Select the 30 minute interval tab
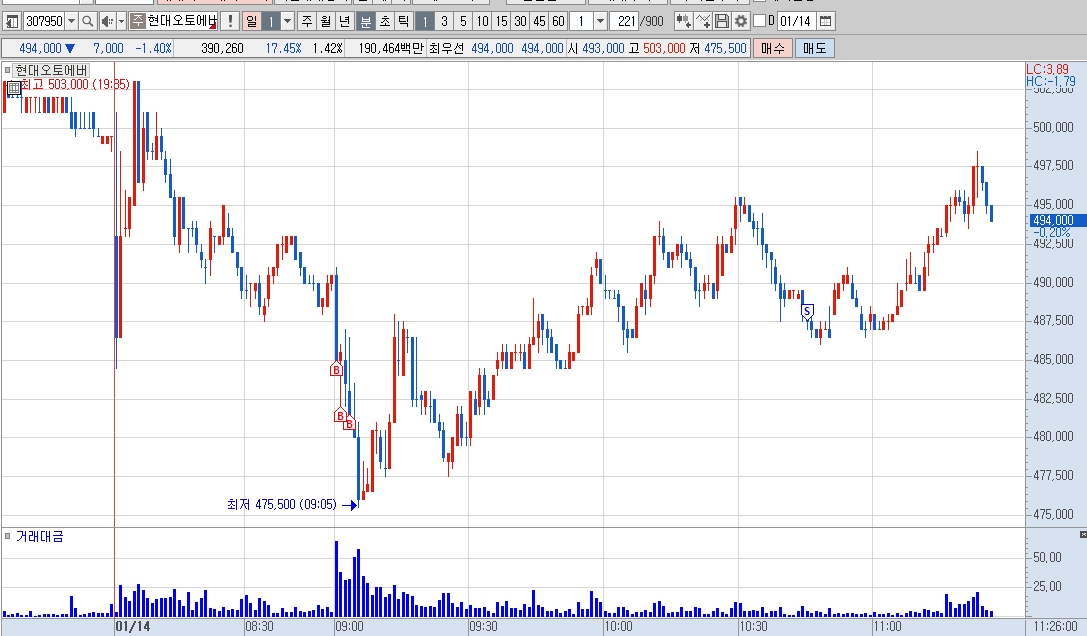 tap(520, 22)
